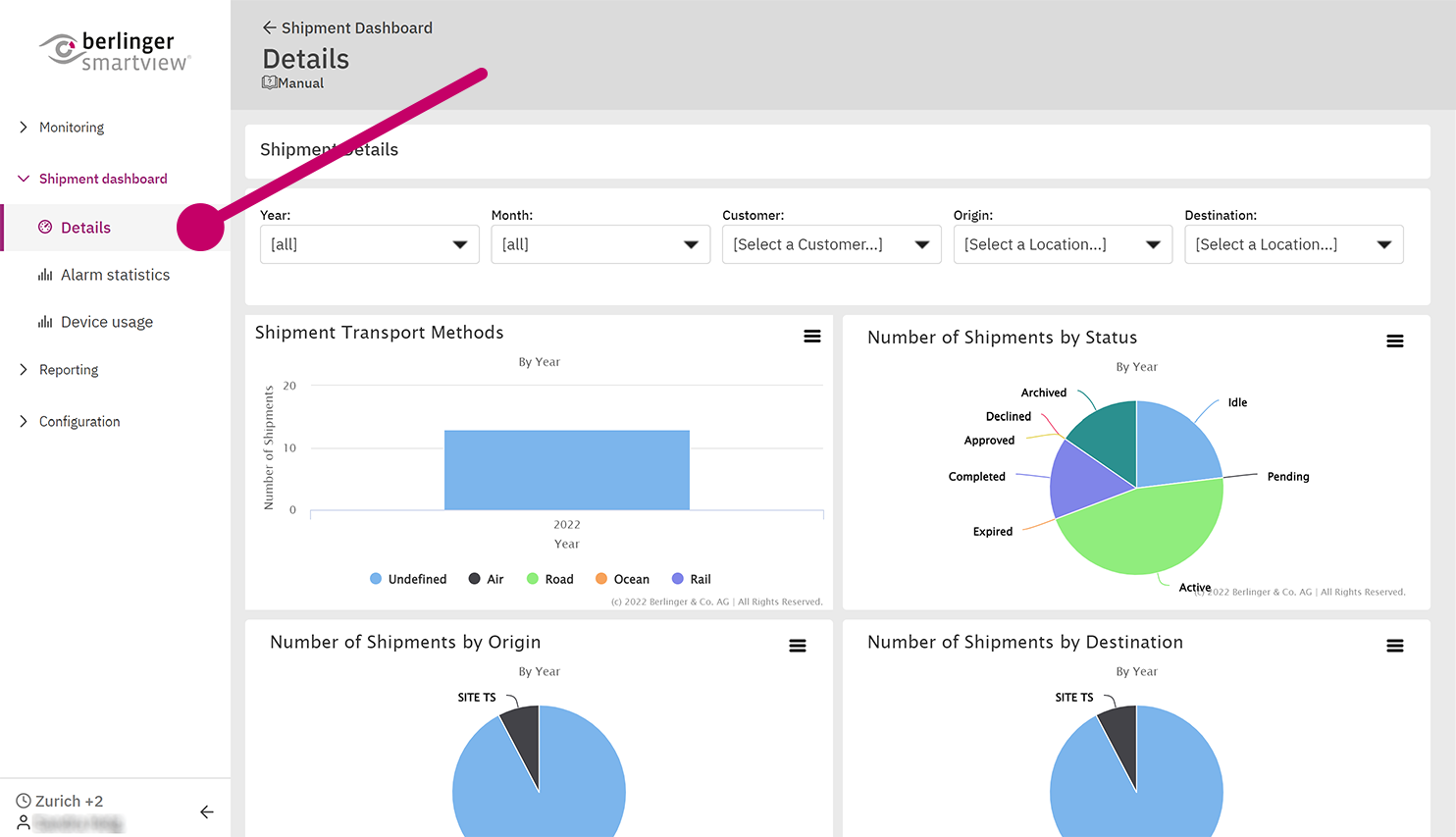The height and width of the screenshot is (837, 1456).
Task: Select Details in the sidebar
Action: (x=115, y=227)
